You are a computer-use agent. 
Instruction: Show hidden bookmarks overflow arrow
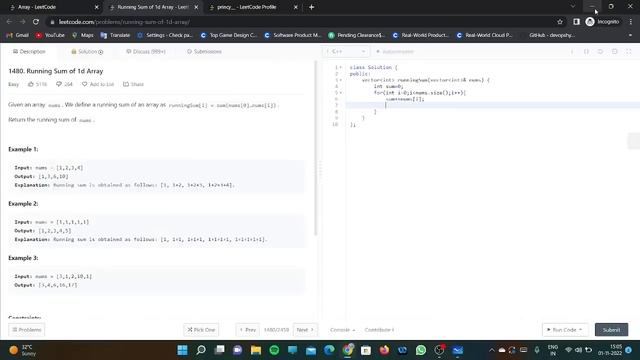[630, 35]
